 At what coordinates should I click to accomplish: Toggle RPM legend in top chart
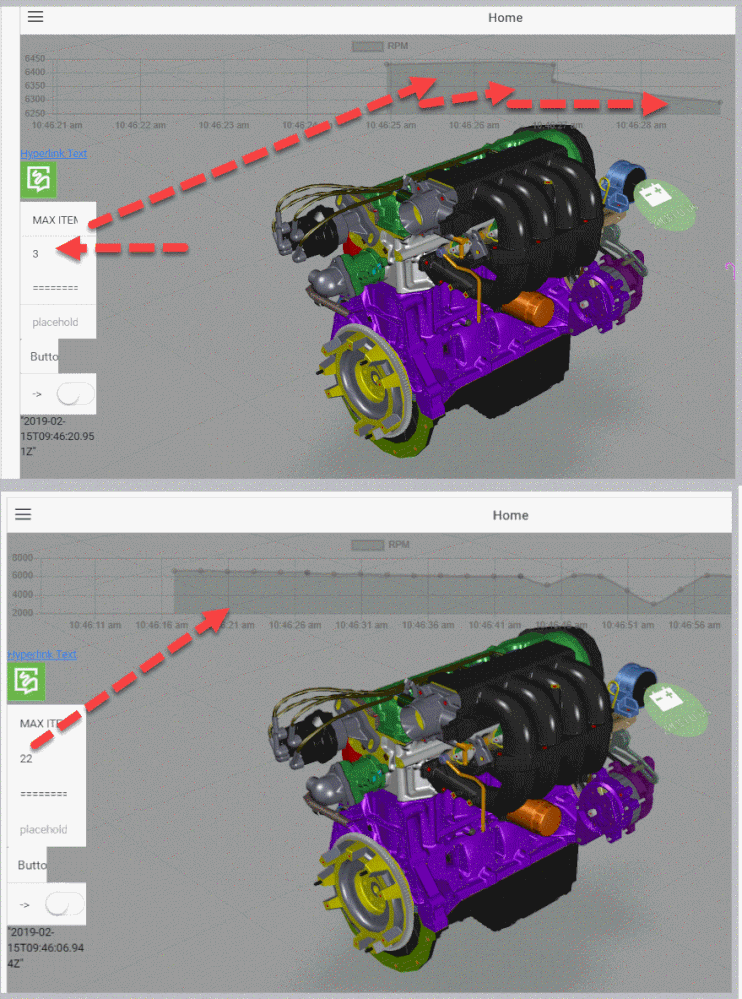380,46
